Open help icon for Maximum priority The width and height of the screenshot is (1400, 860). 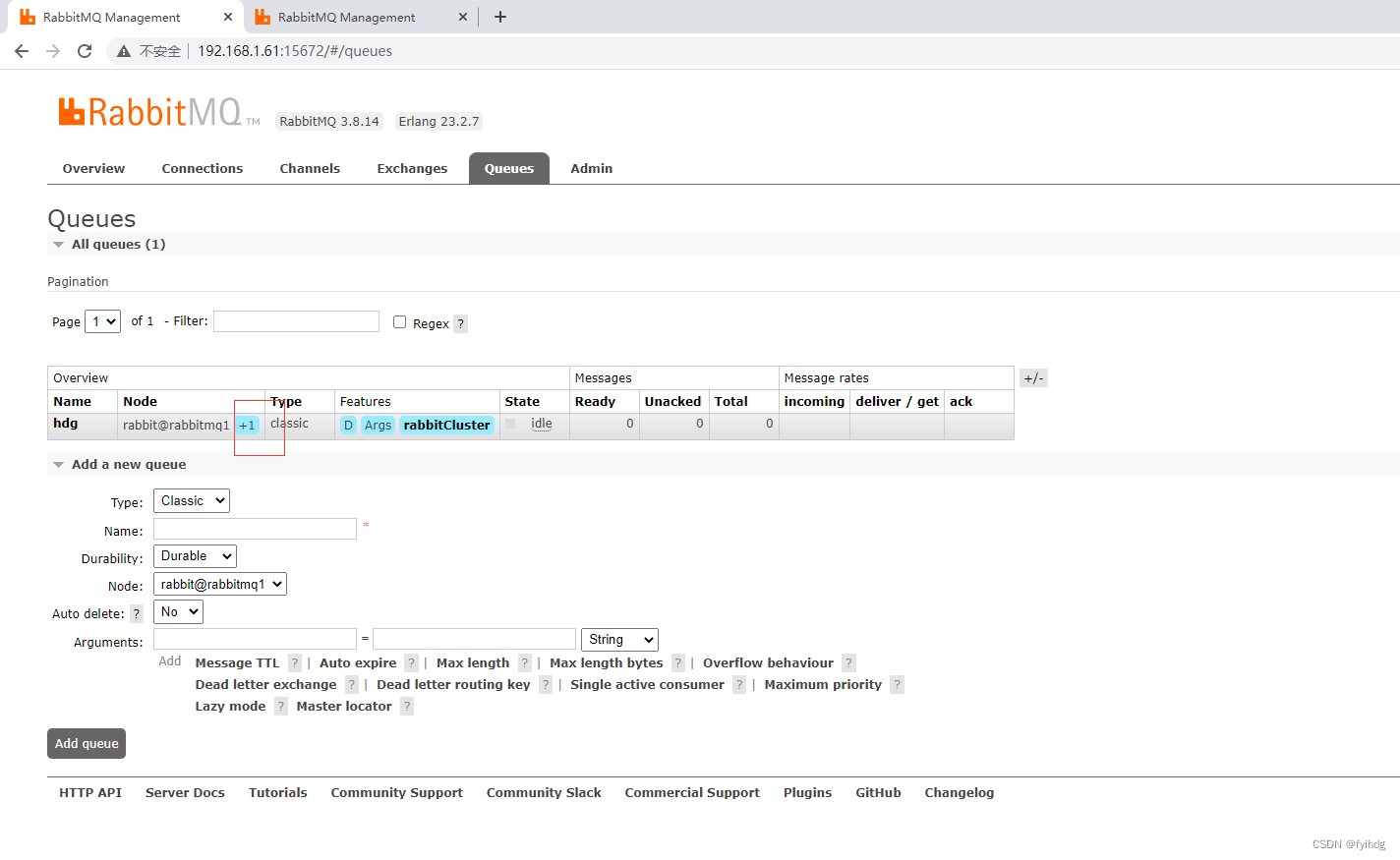point(897,685)
